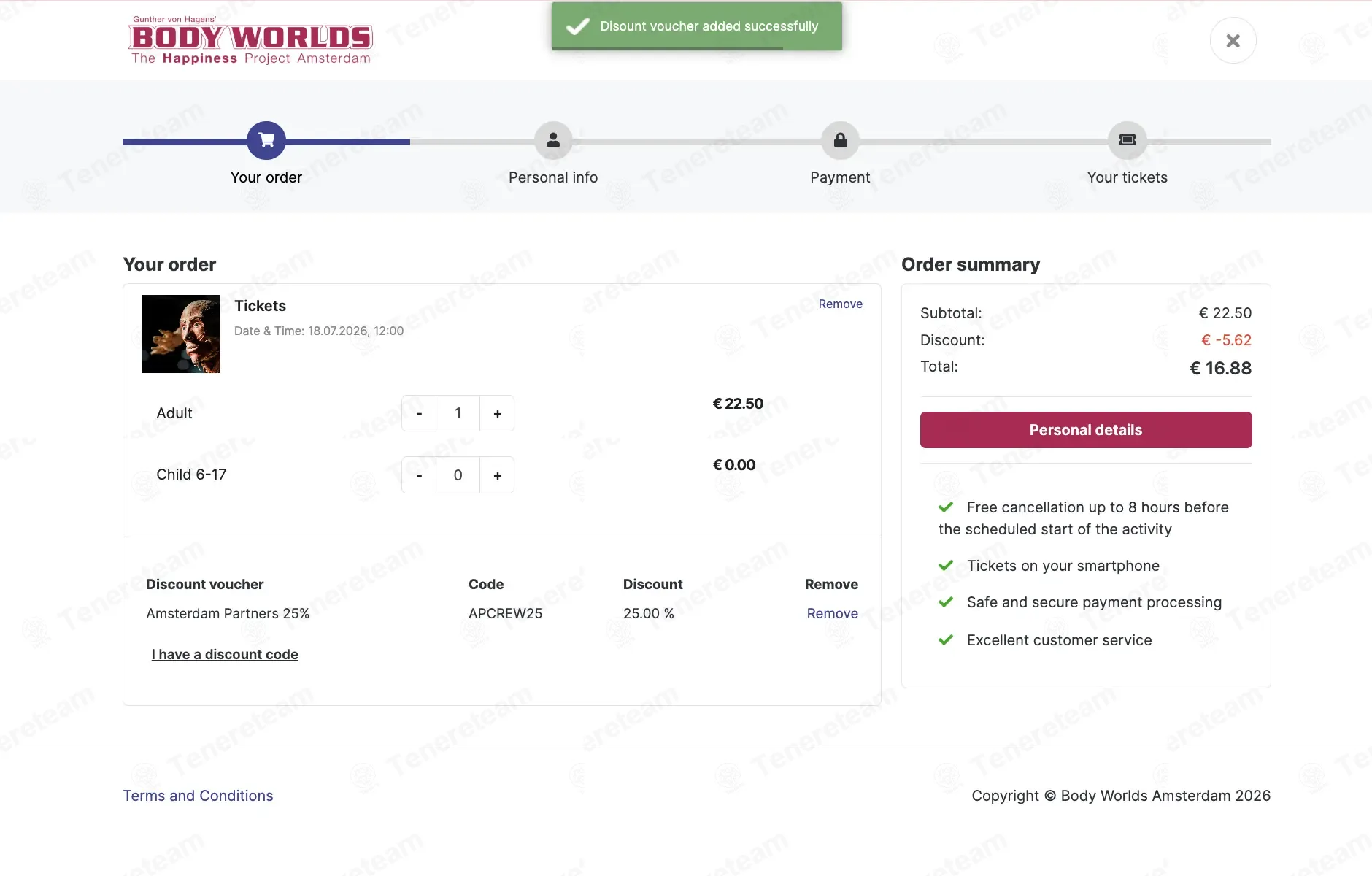Click the APCREW25 code text
Image resolution: width=1372 pixels, height=876 pixels.
pyautogui.click(x=505, y=613)
